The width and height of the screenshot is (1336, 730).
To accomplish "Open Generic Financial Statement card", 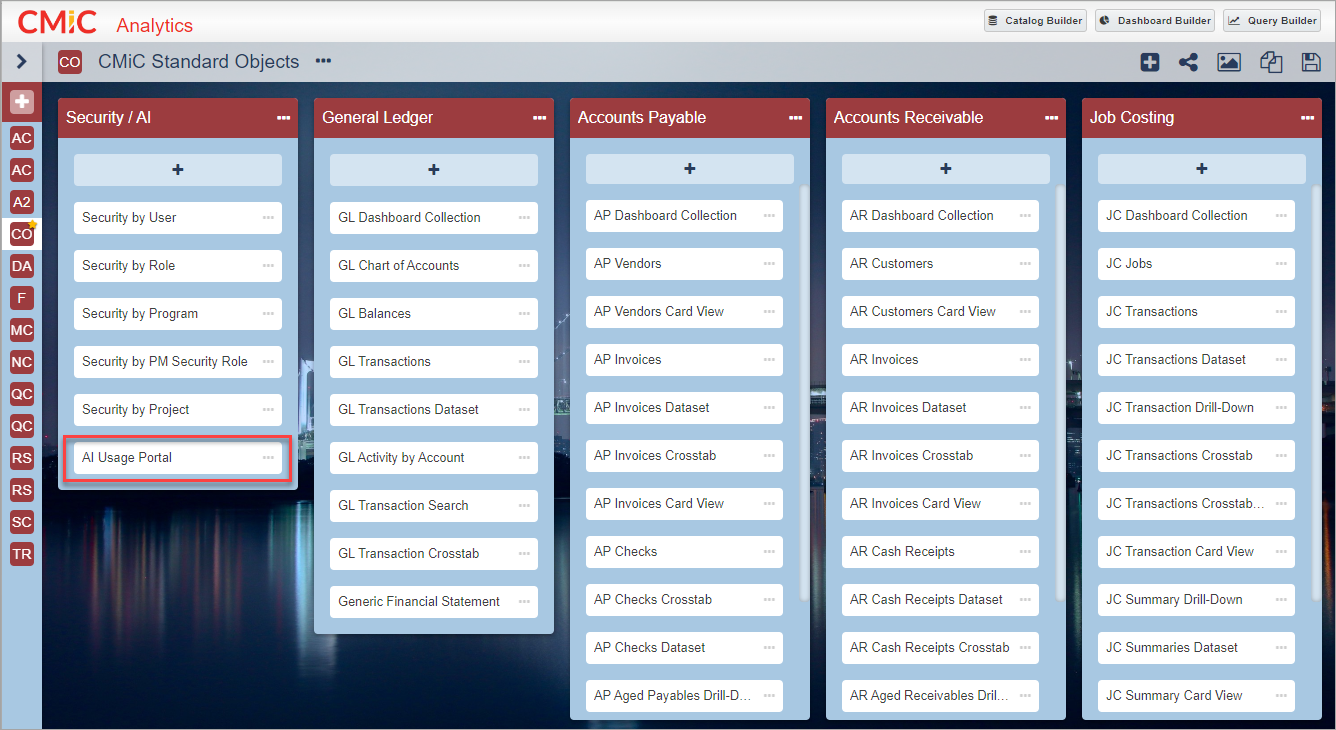I will (434, 602).
